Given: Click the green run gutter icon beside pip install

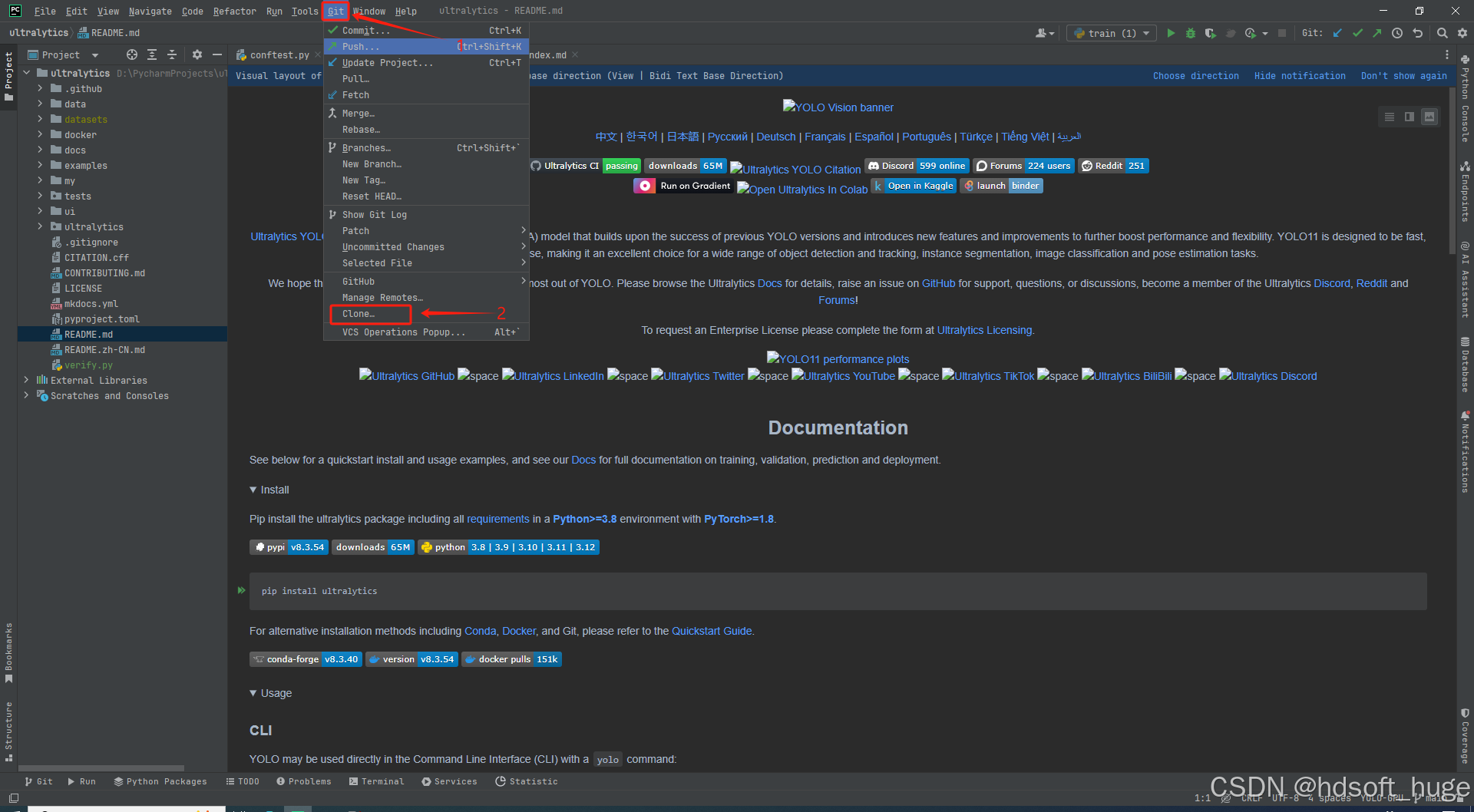Looking at the screenshot, I should [241, 590].
